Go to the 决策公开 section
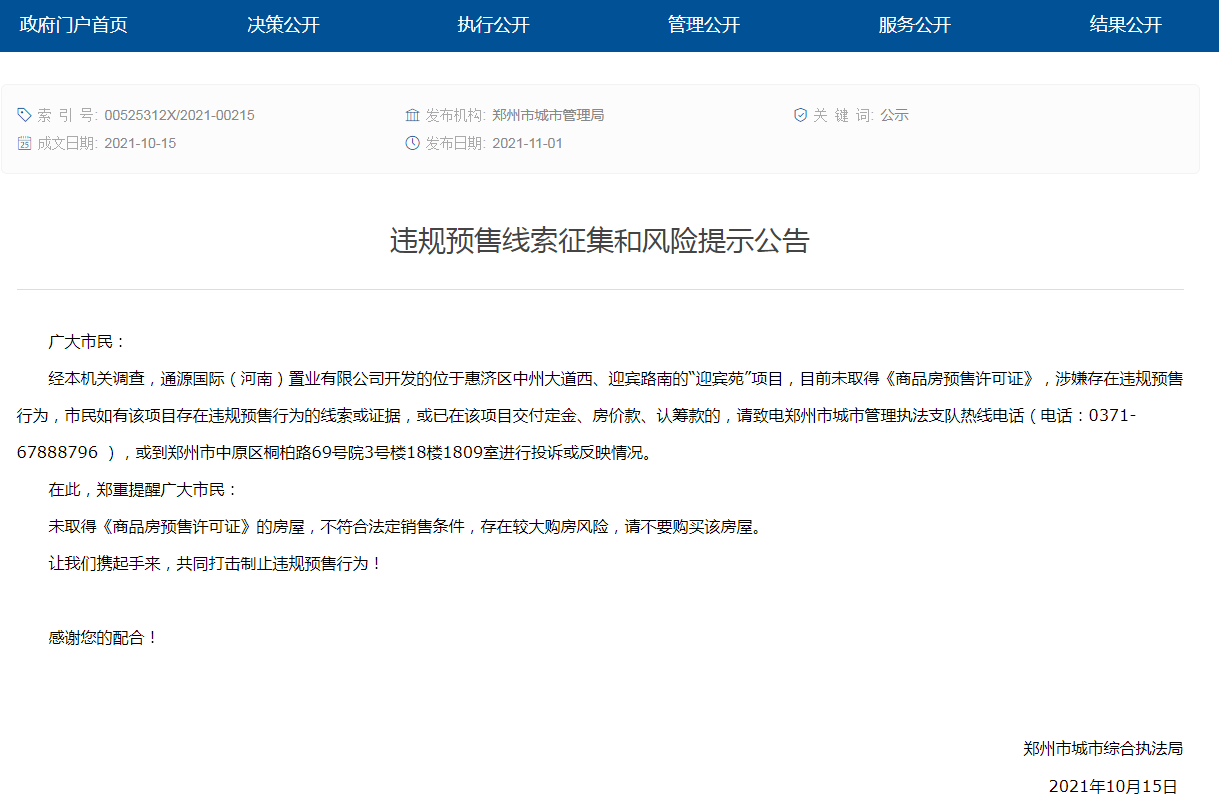 pos(283,25)
